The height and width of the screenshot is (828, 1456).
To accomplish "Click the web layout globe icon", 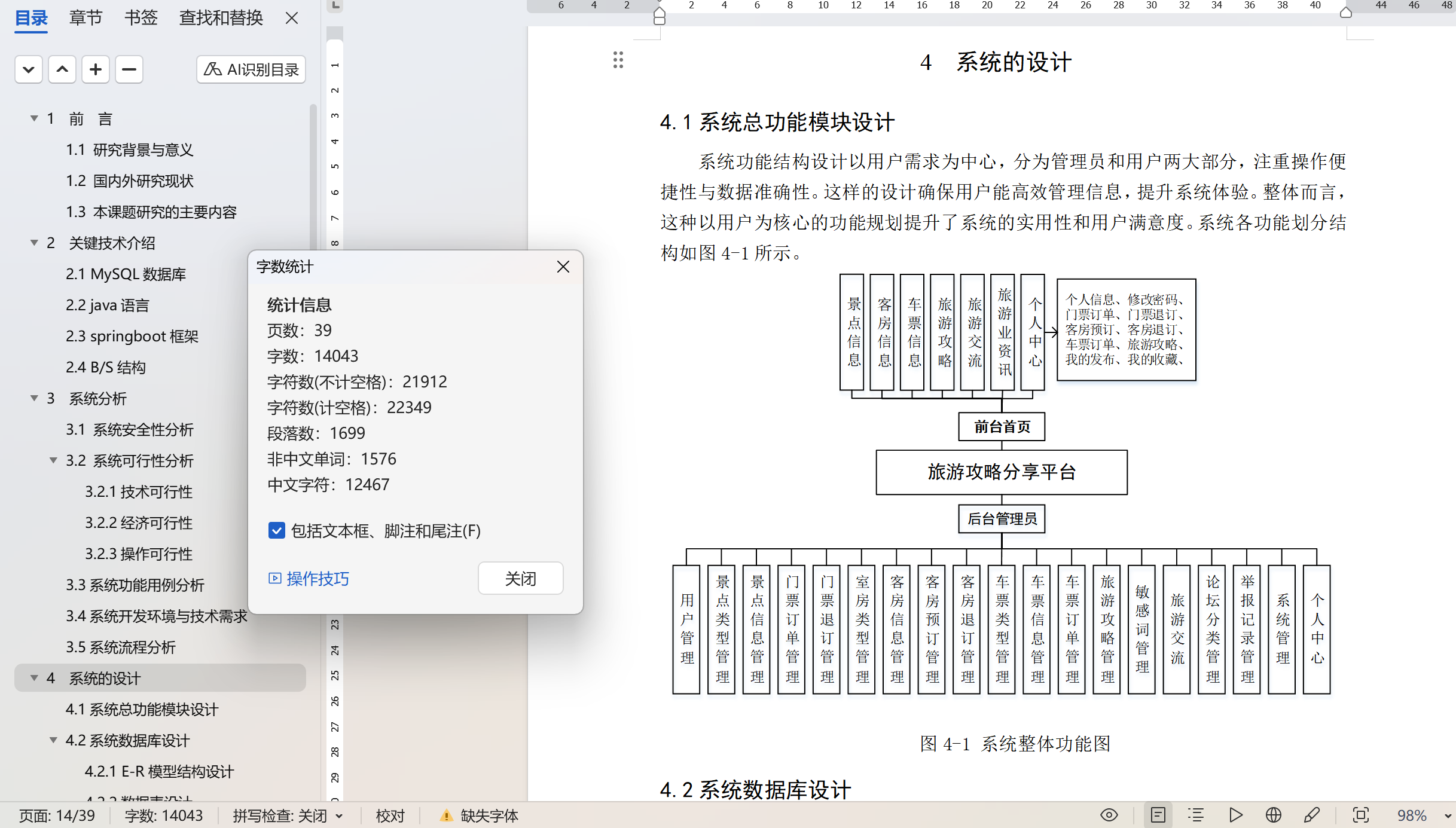I will tap(1273, 815).
